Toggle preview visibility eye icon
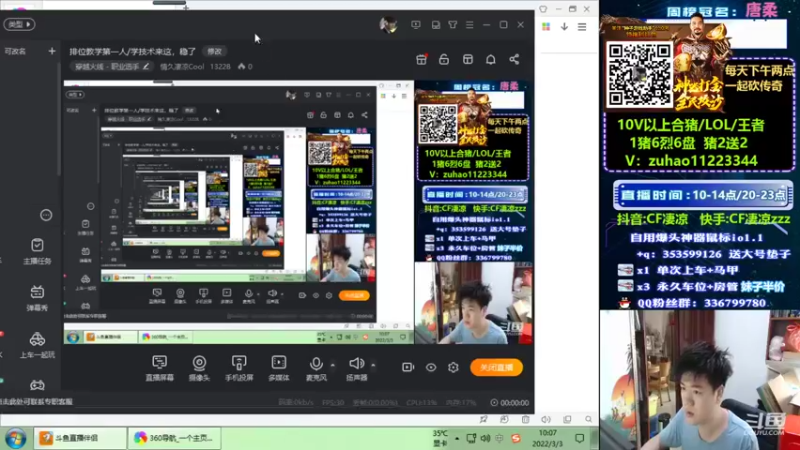This screenshot has width=800, height=450. pyautogui.click(x=431, y=367)
